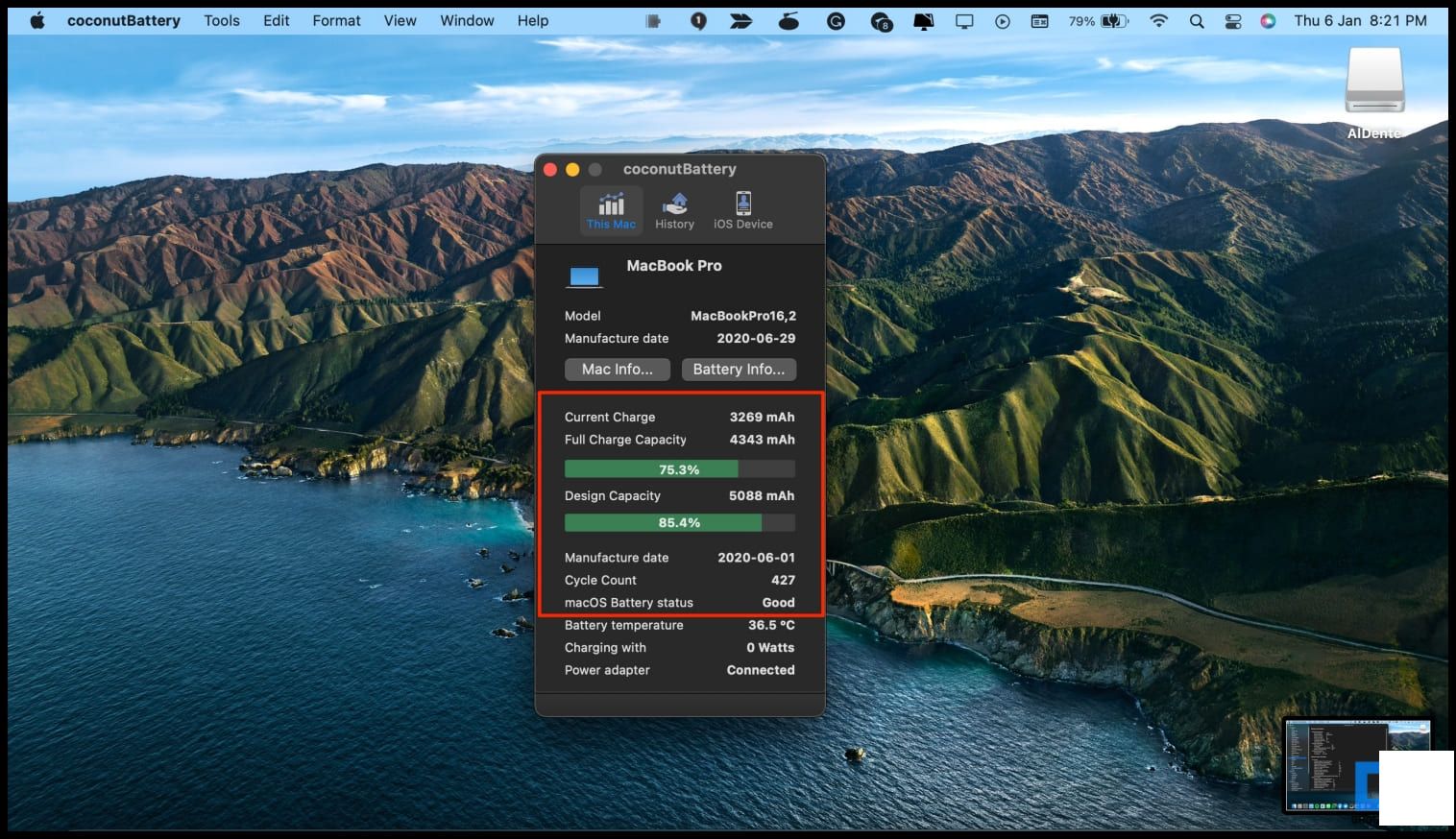Click the triple arrow menu bar icon
The height and width of the screenshot is (839, 1456).
click(x=740, y=20)
